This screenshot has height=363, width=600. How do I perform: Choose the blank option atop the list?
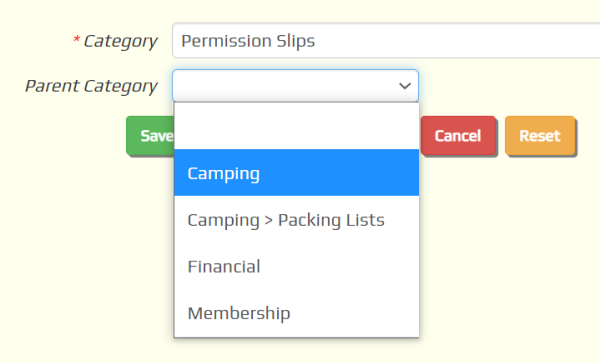297,126
